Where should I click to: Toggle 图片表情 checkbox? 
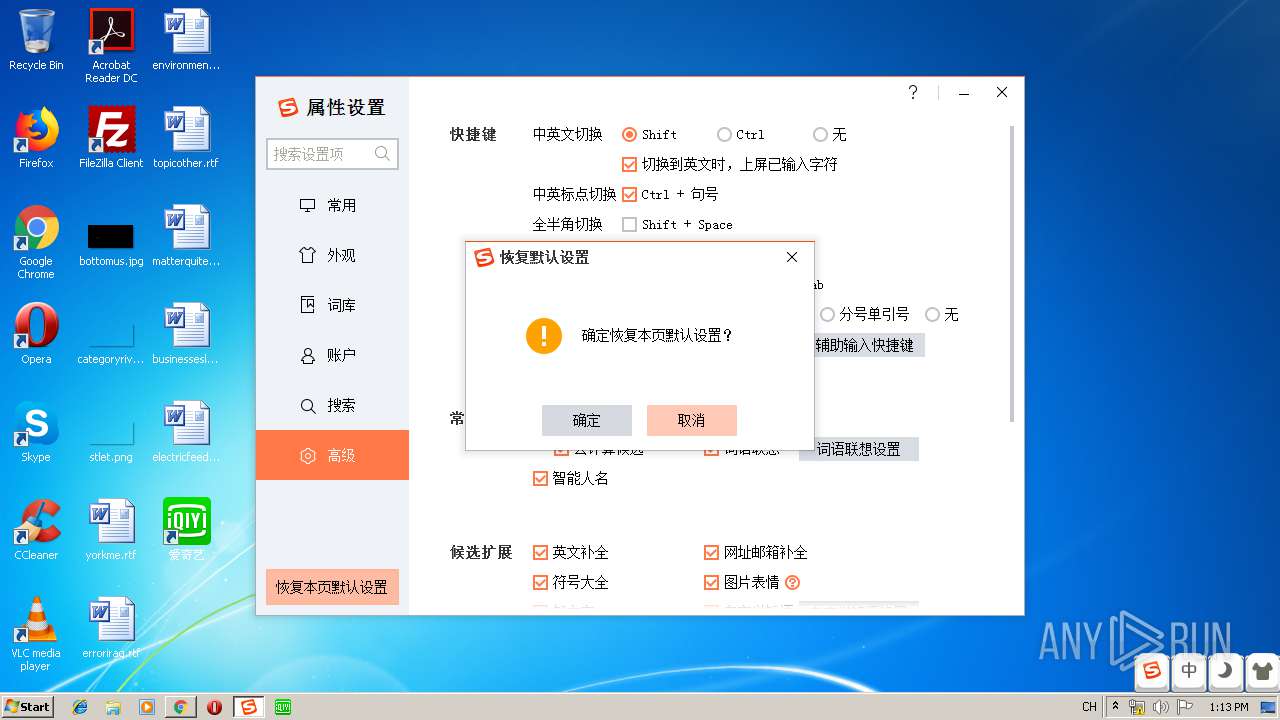point(712,582)
